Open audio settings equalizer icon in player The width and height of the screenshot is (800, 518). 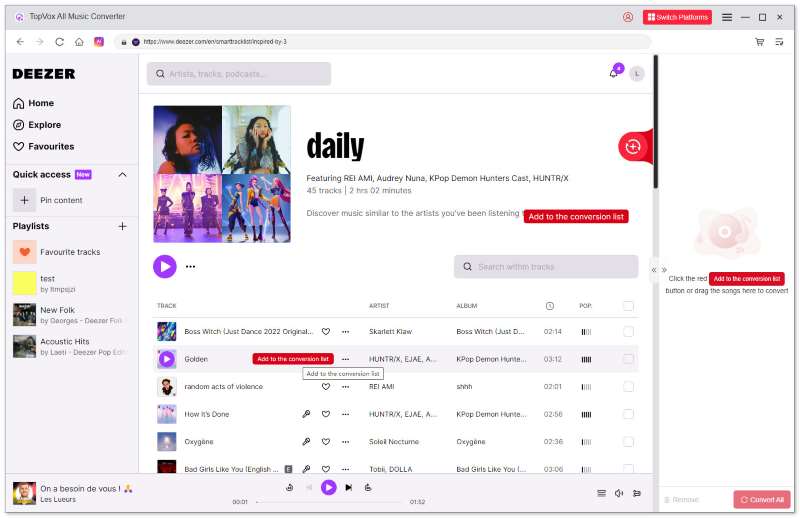[637, 494]
